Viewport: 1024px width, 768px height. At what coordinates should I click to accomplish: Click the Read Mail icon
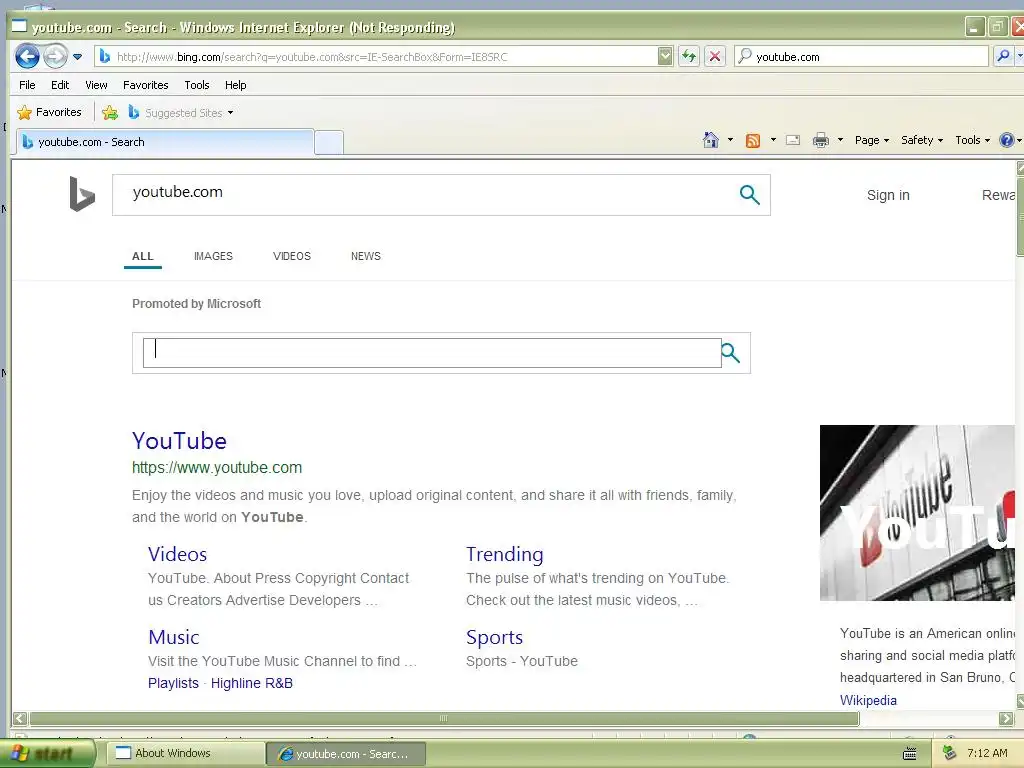pyautogui.click(x=793, y=140)
